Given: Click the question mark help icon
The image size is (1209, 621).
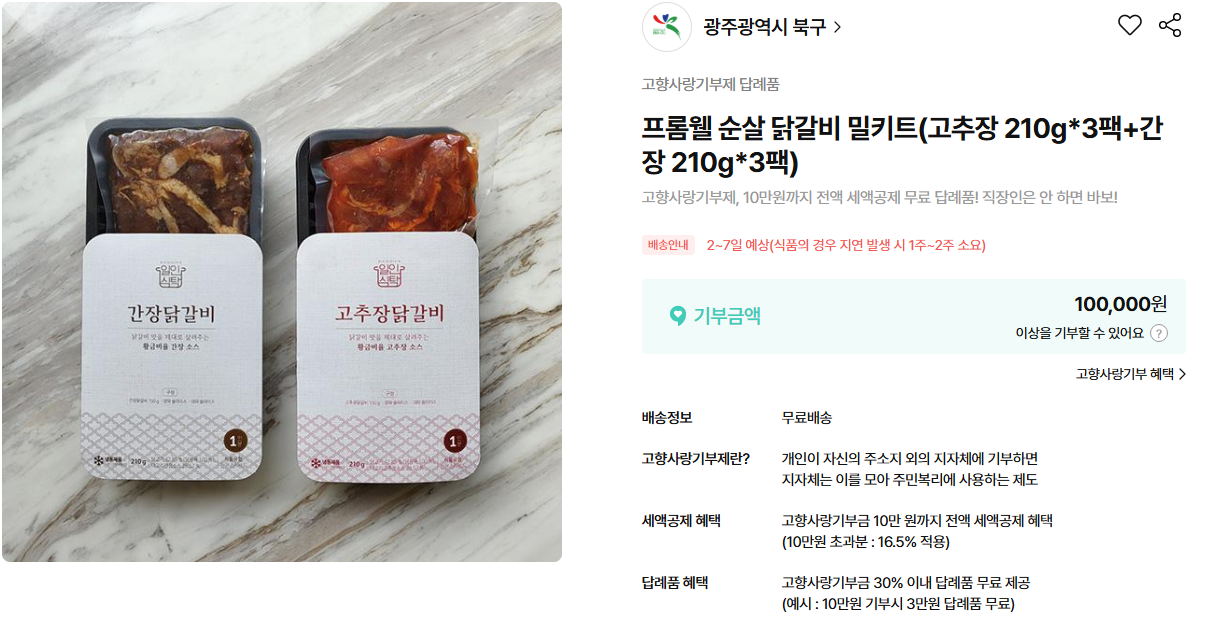Looking at the screenshot, I should point(1159,333).
